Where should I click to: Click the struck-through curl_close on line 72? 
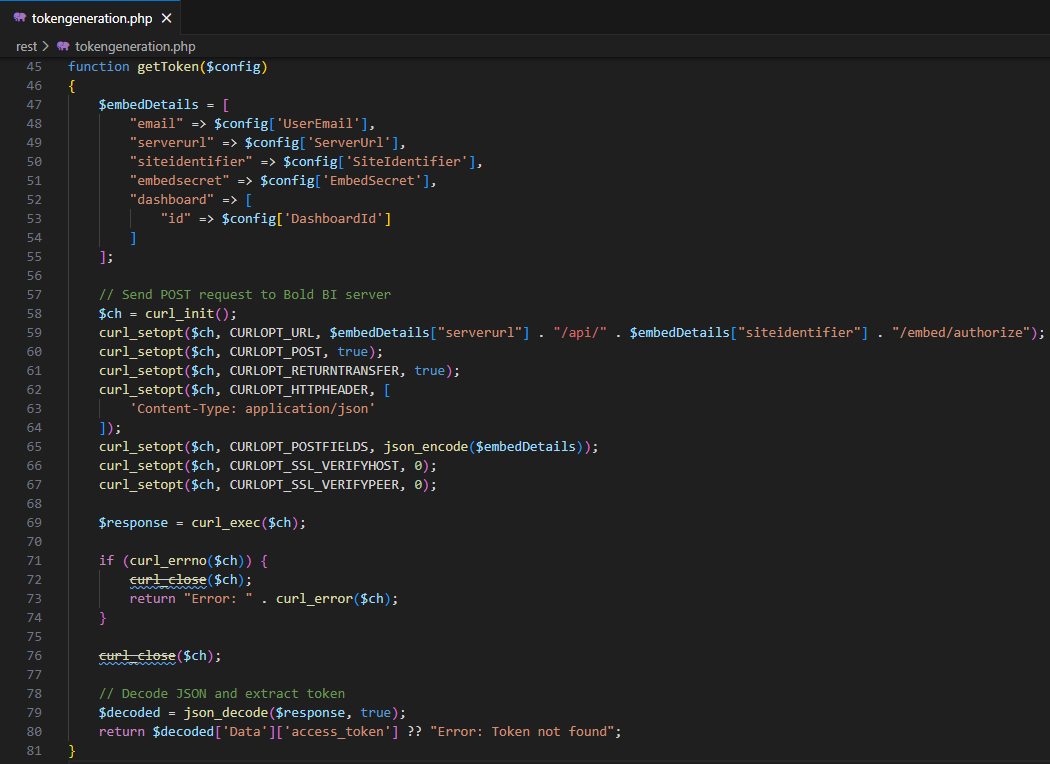click(x=168, y=579)
